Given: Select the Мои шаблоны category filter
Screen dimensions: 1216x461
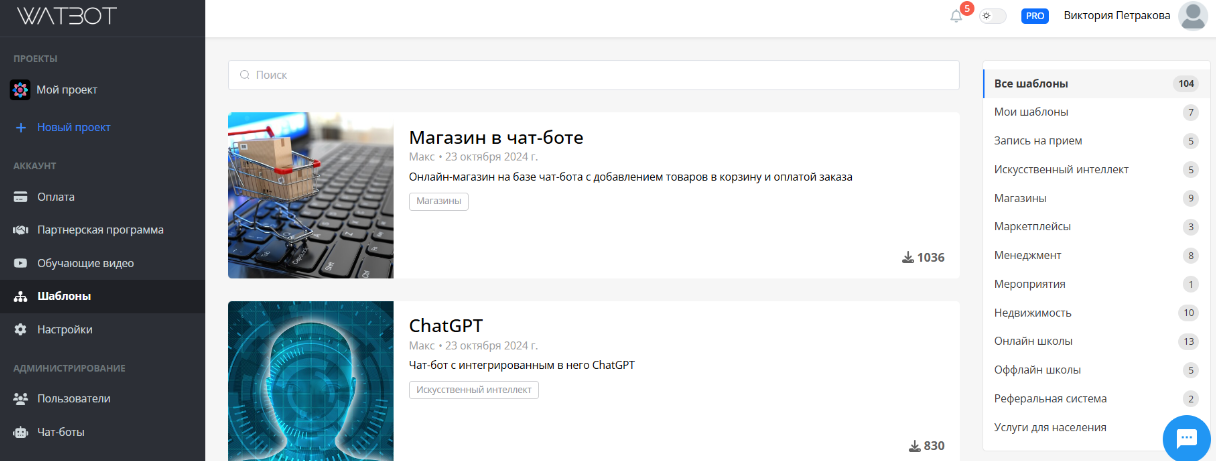Looking at the screenshot, I should tap(1031, 112).
